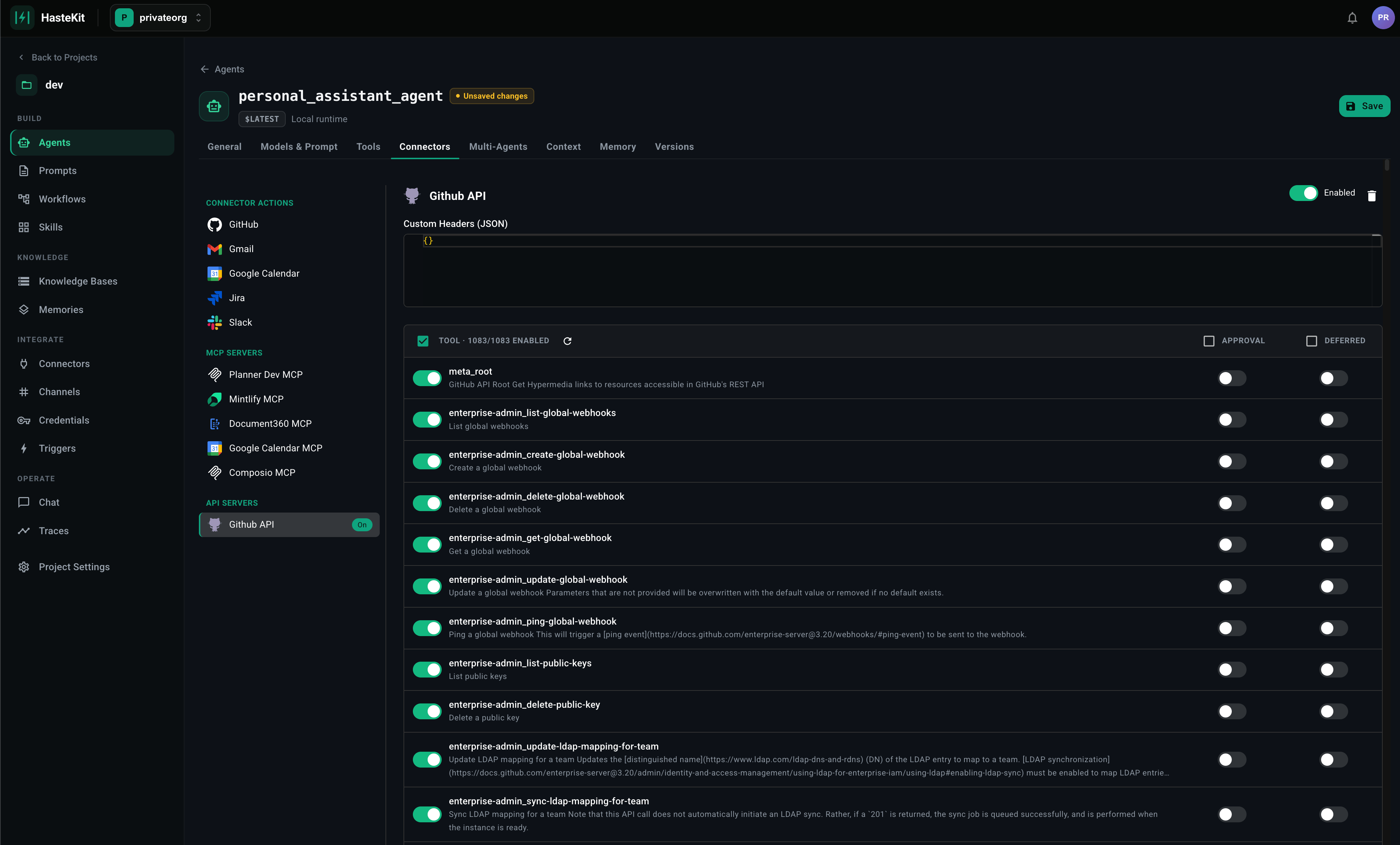Enable approval for enterprise-admin_update-global-webhook
The image size is (1400, 845).
(1232, 586)
